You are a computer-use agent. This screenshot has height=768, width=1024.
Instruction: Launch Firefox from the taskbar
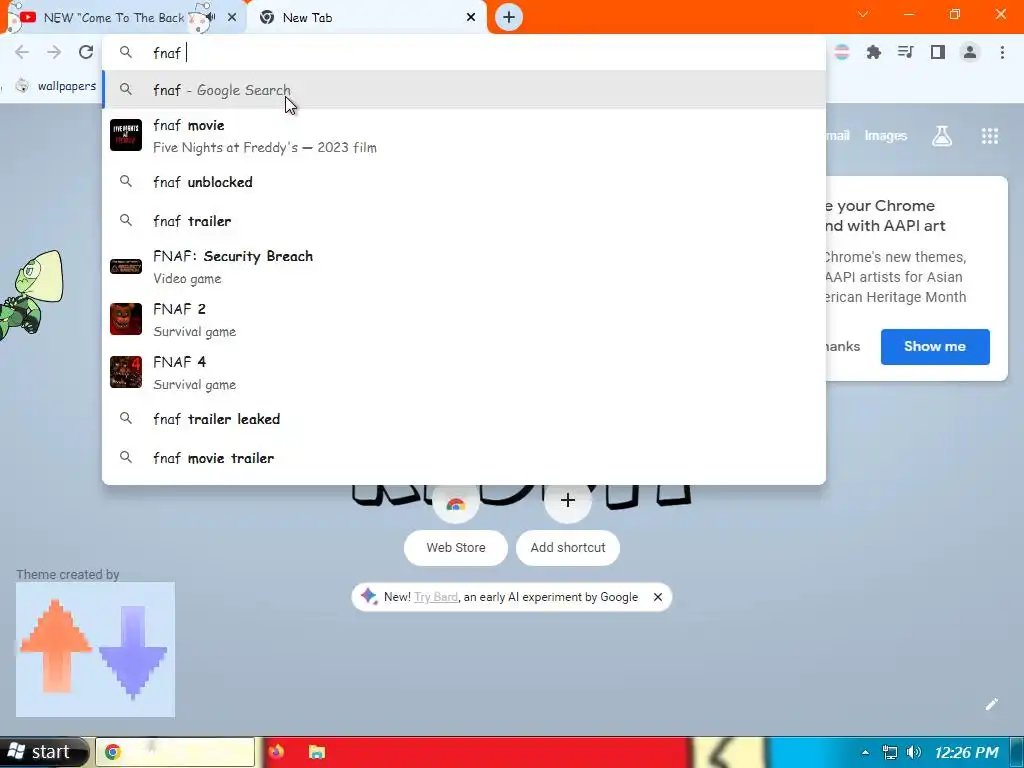[x=276, y=752]
